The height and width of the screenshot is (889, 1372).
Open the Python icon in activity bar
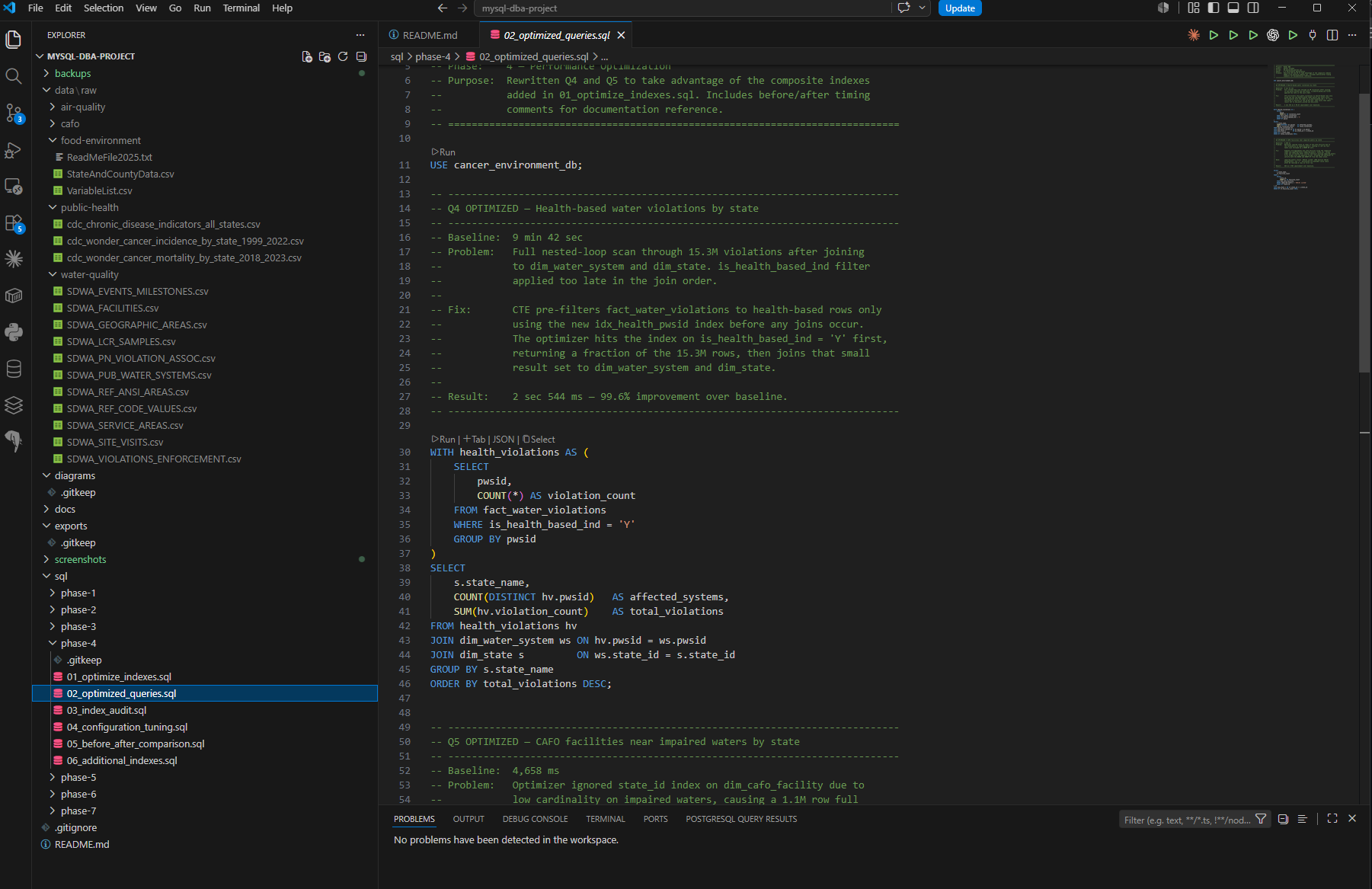pos(14,332)
